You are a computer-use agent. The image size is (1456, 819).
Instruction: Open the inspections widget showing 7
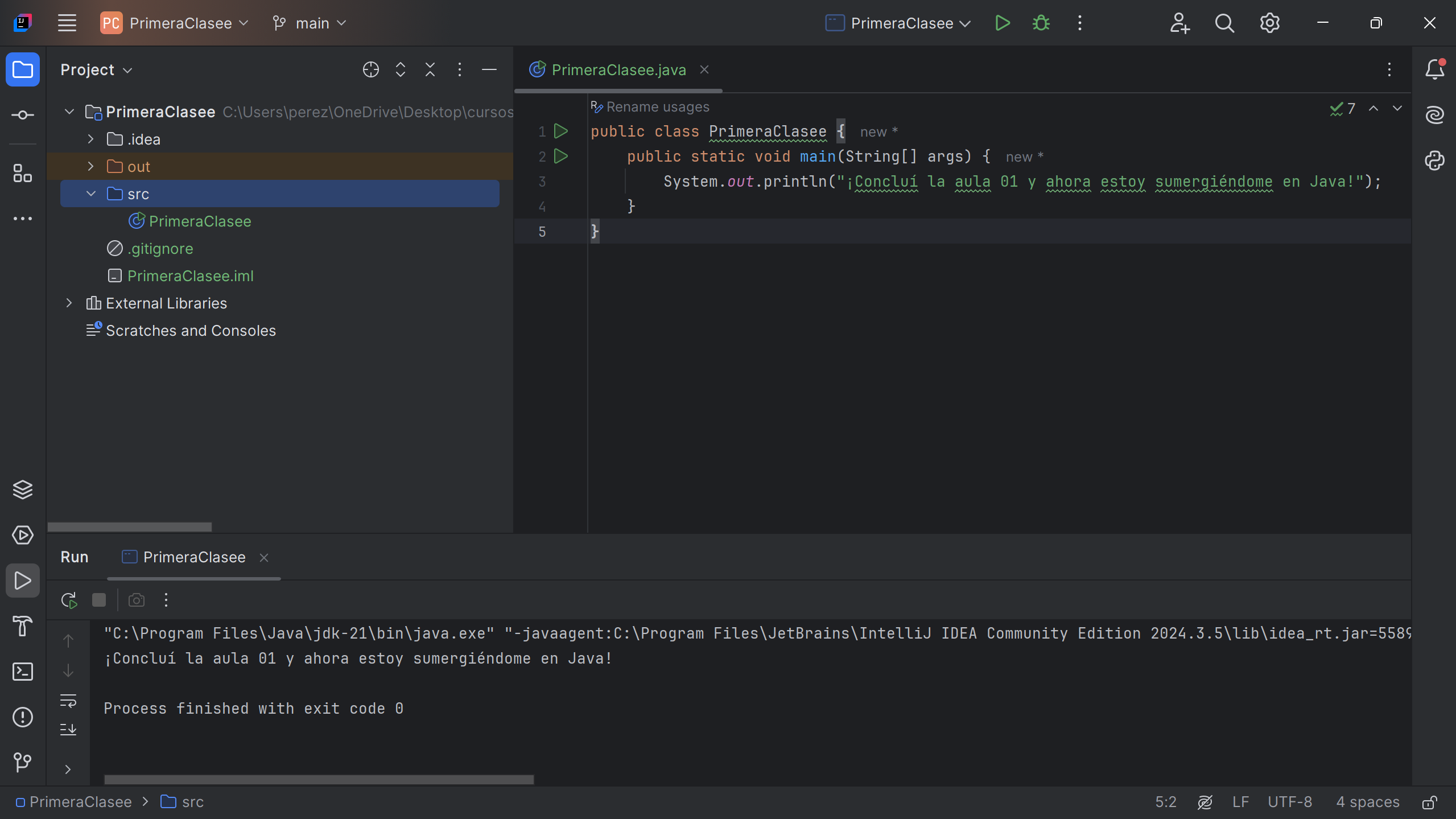pos(1343,108)
